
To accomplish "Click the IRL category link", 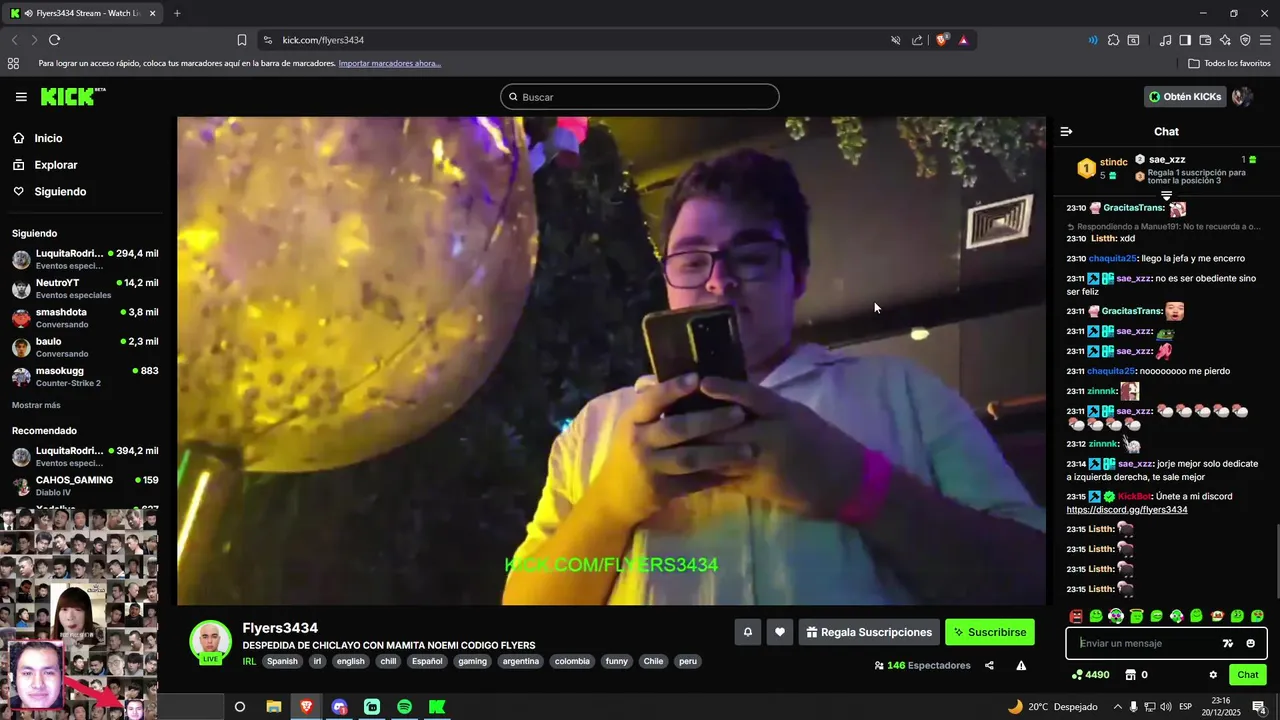I will tap(249, 661).
